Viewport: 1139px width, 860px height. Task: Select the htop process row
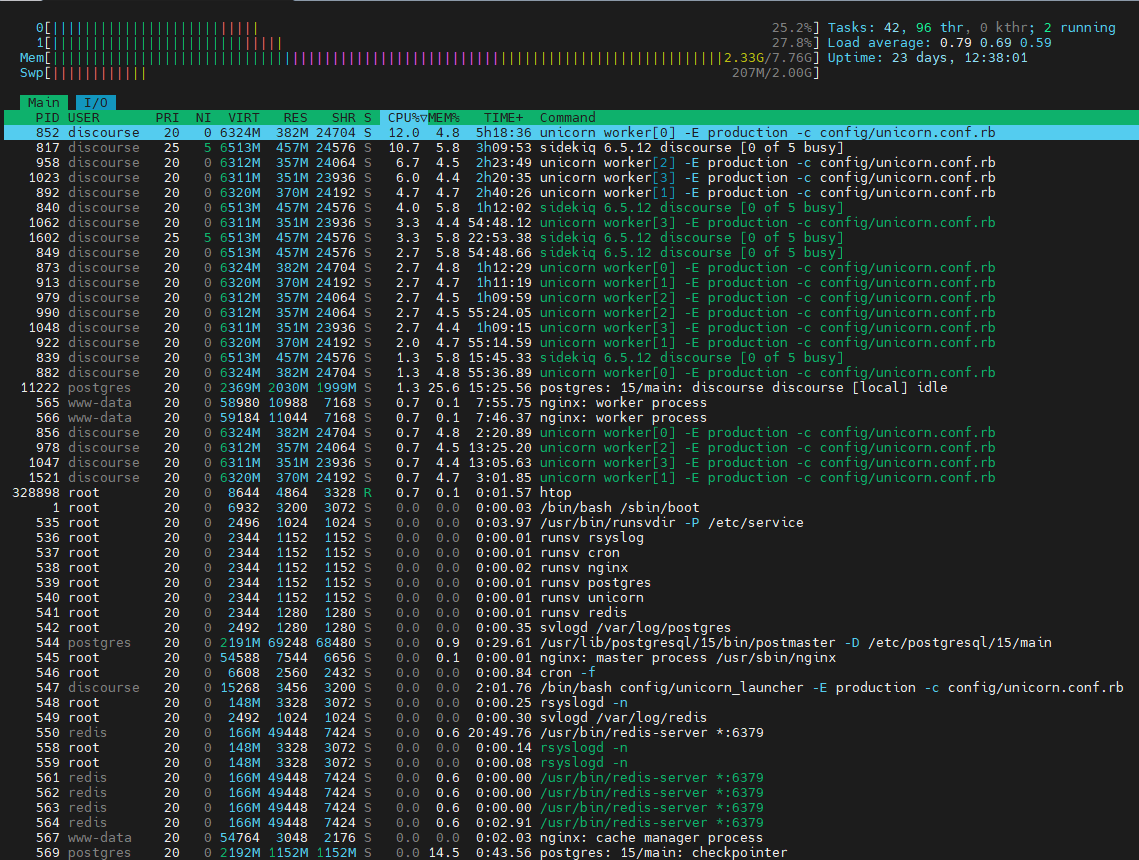(570, 492)
